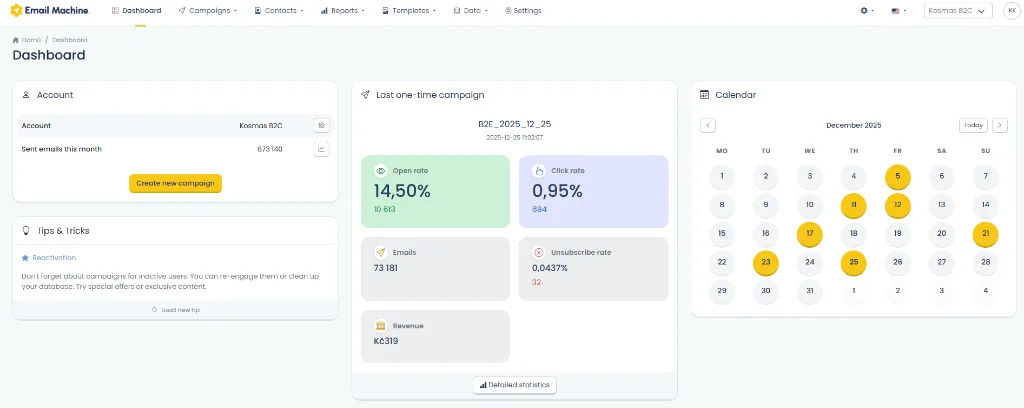Screen dimensions: 1024x408
Task: Click the Email Machine logo
Action: click(50, 10)
